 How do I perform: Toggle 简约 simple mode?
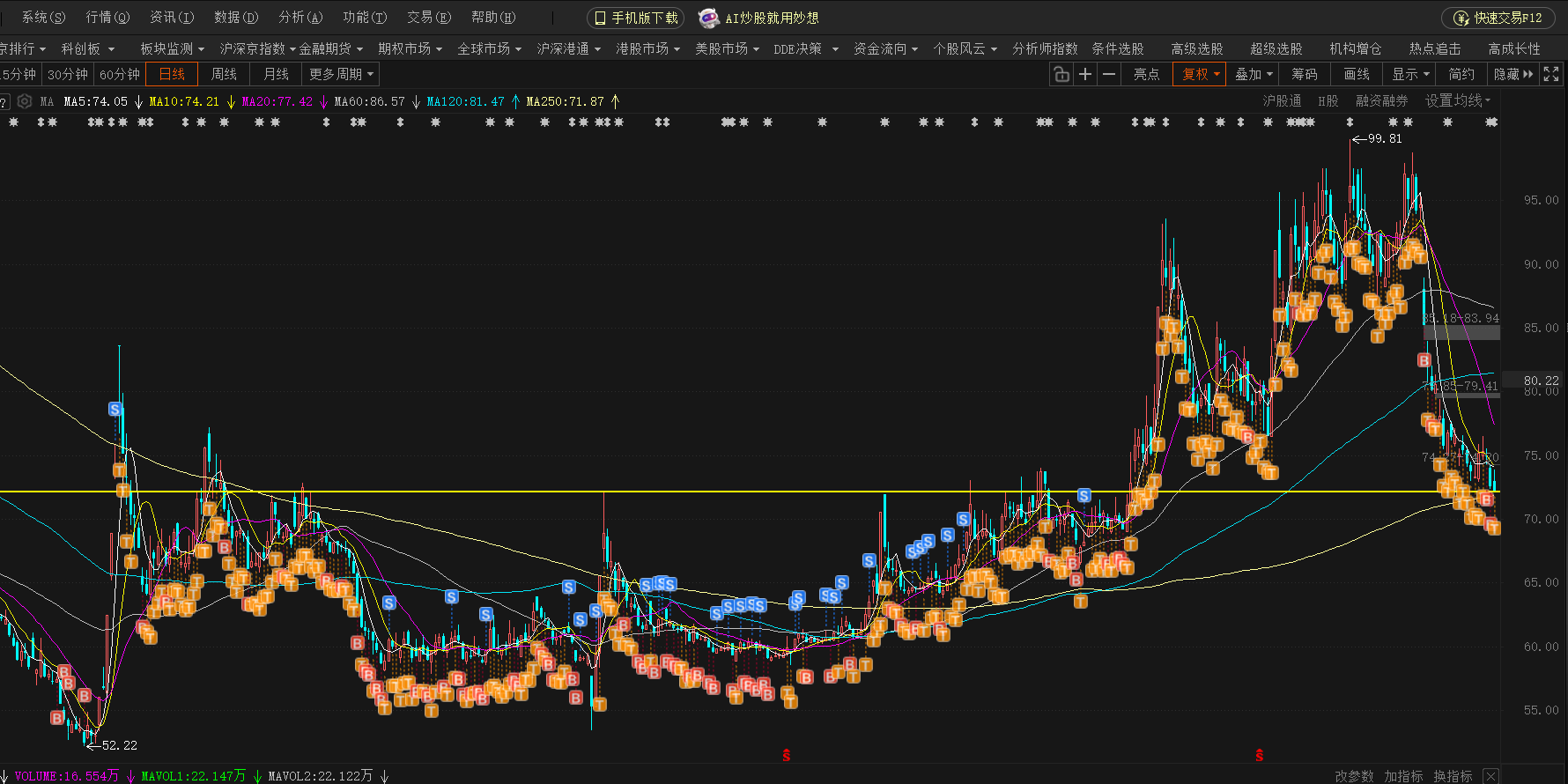pyautogui.click(x=1461, y=75)
